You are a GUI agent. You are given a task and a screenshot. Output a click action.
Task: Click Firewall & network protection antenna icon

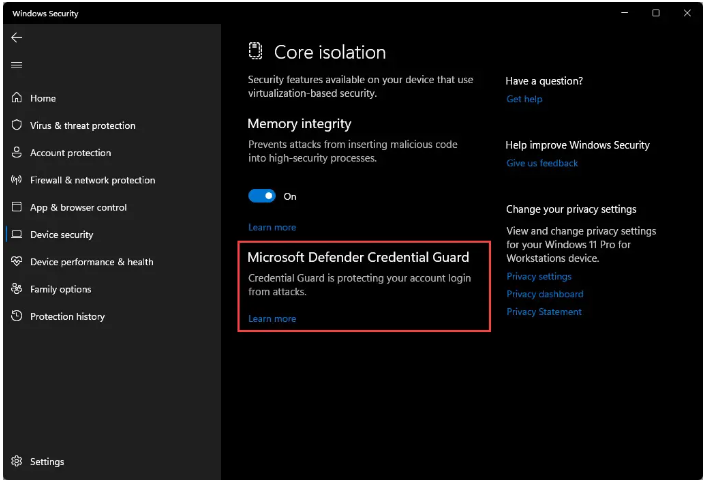[17, 180]
